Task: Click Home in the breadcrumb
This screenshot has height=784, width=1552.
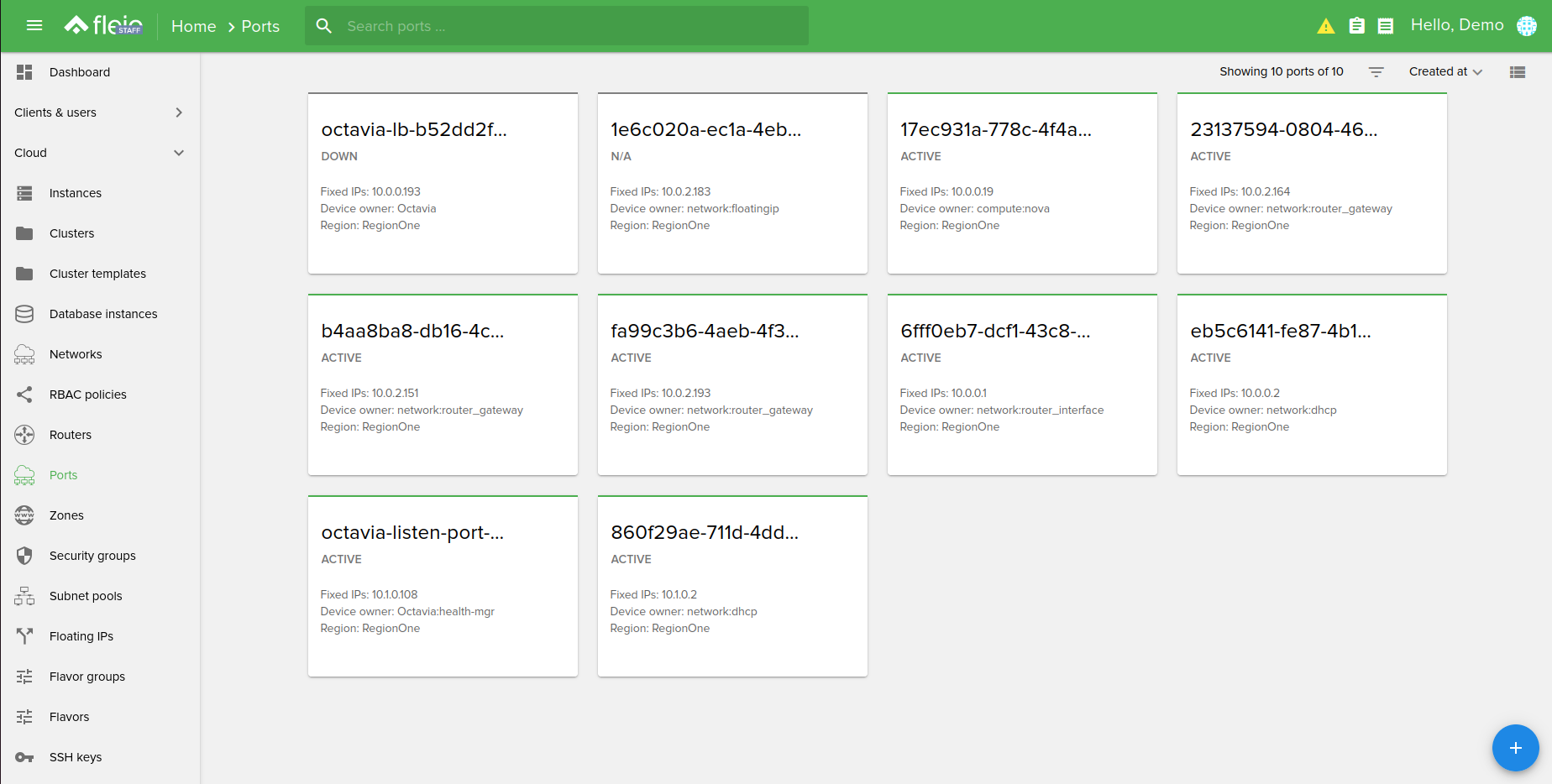Action: pos(193,26)
